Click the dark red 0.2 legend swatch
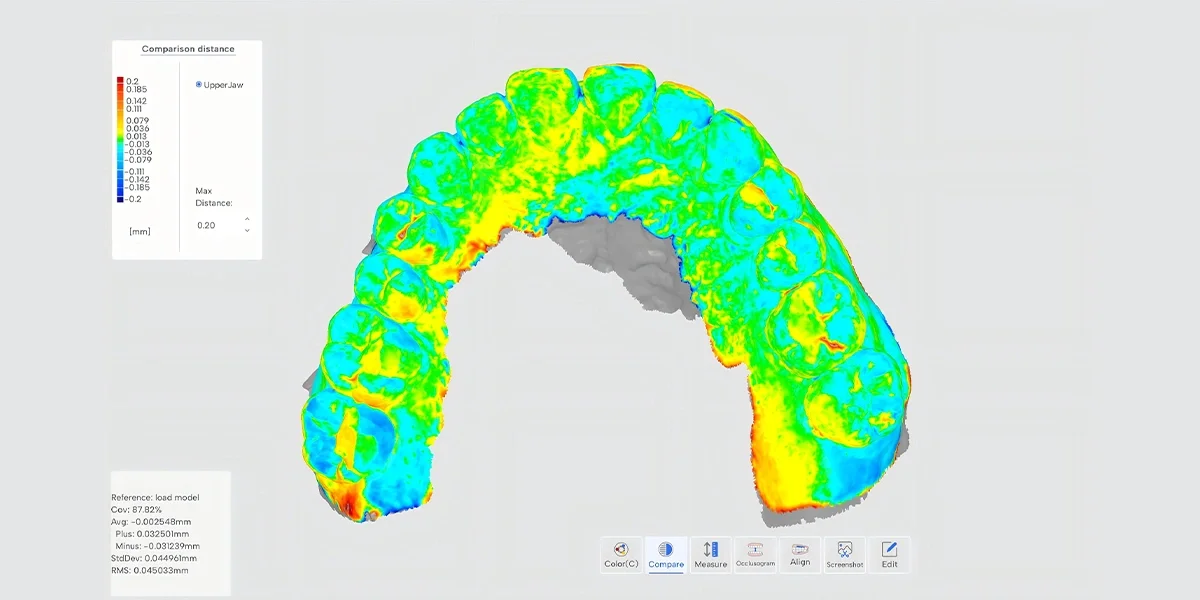 pyautogui.click(x=120, y=81)
